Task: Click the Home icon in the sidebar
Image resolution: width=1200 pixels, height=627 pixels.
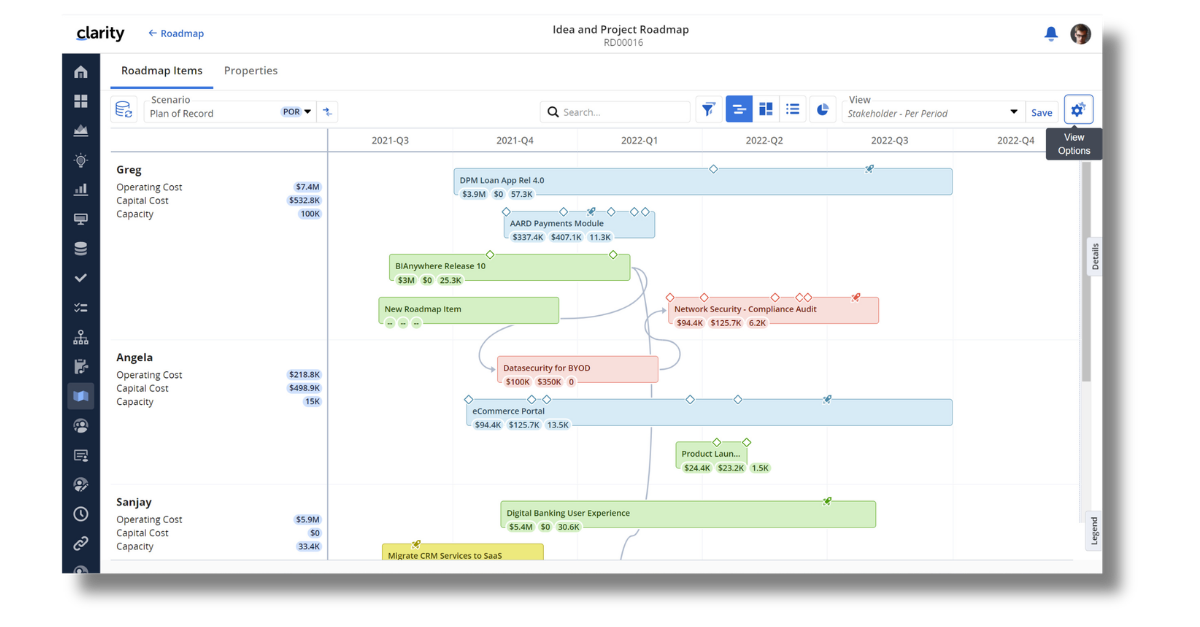Action: [x=81, y=72]
